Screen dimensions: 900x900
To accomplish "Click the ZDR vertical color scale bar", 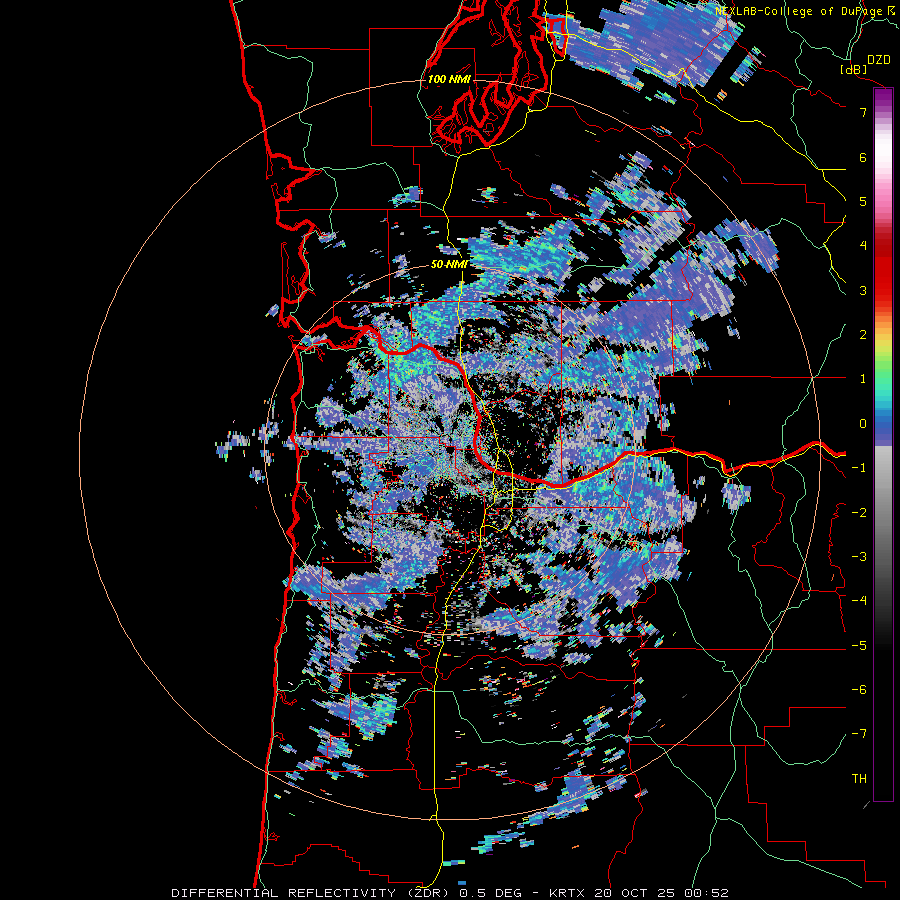I will [883, 444].
